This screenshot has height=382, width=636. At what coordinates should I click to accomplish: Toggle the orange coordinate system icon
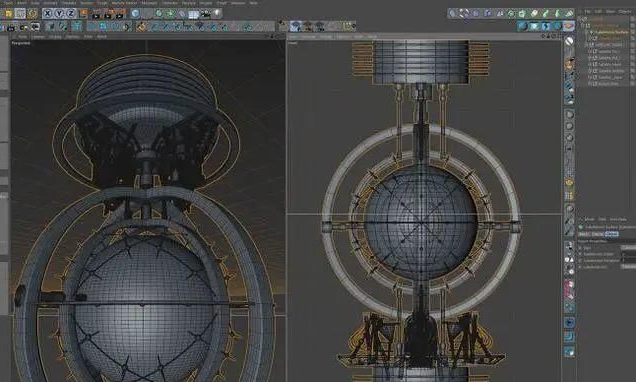tap(83, 13)
